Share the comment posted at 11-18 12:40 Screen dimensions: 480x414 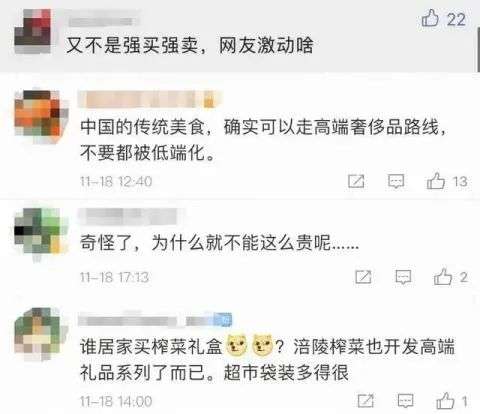pos(356,181)
